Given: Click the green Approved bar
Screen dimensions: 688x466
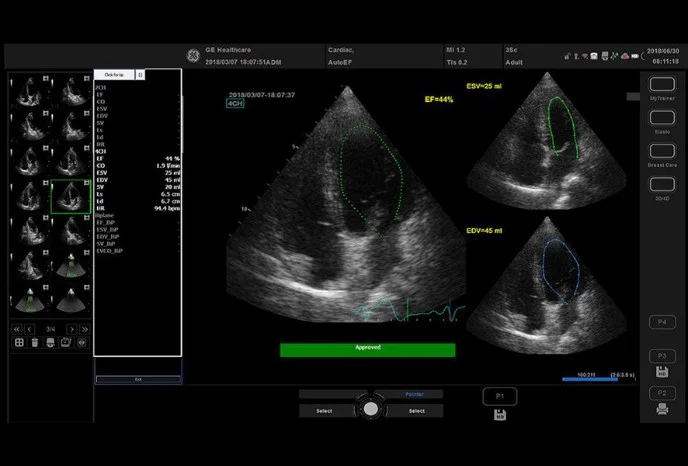Looking at the screenshot, I should tap(367, 349).
